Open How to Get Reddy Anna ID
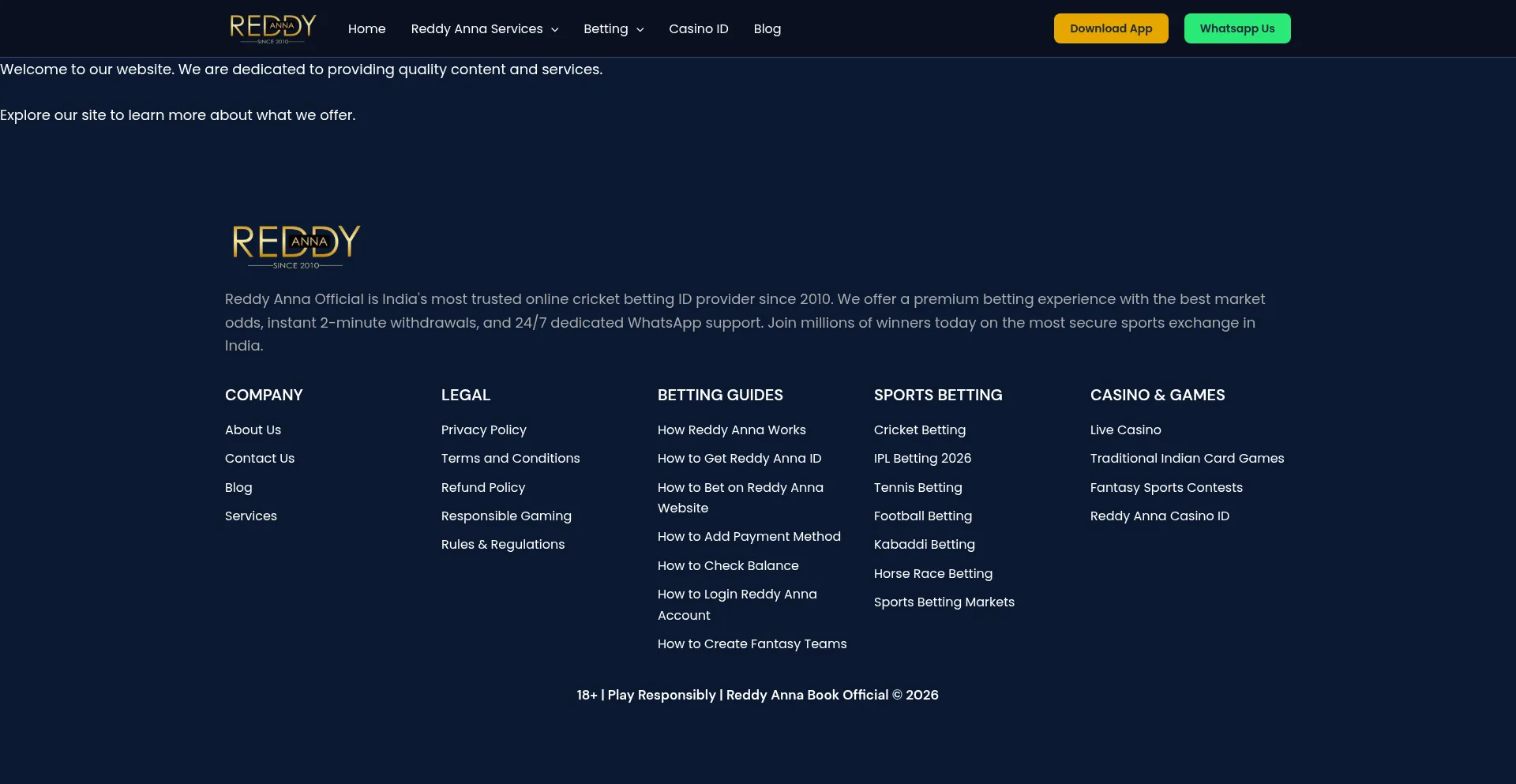1516x784 pixels. (740, 458)
